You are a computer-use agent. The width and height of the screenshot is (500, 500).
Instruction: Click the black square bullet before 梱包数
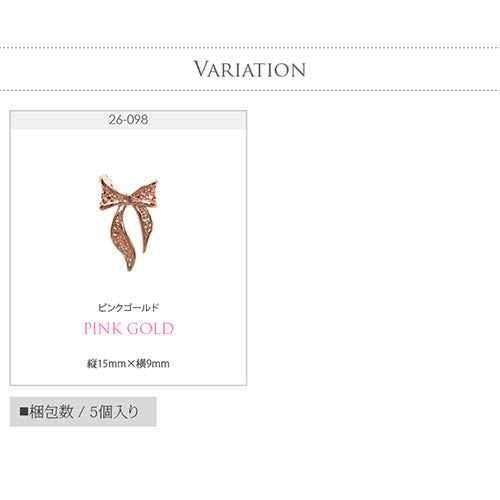tap(24, 412)
